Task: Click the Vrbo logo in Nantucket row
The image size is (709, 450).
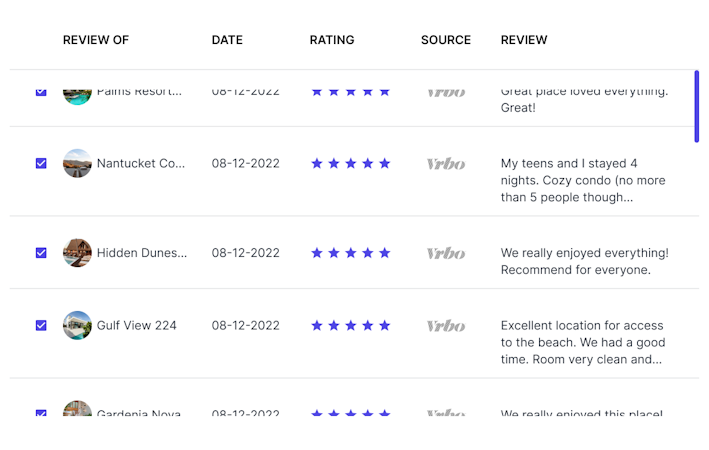Action: coord(445,163)
